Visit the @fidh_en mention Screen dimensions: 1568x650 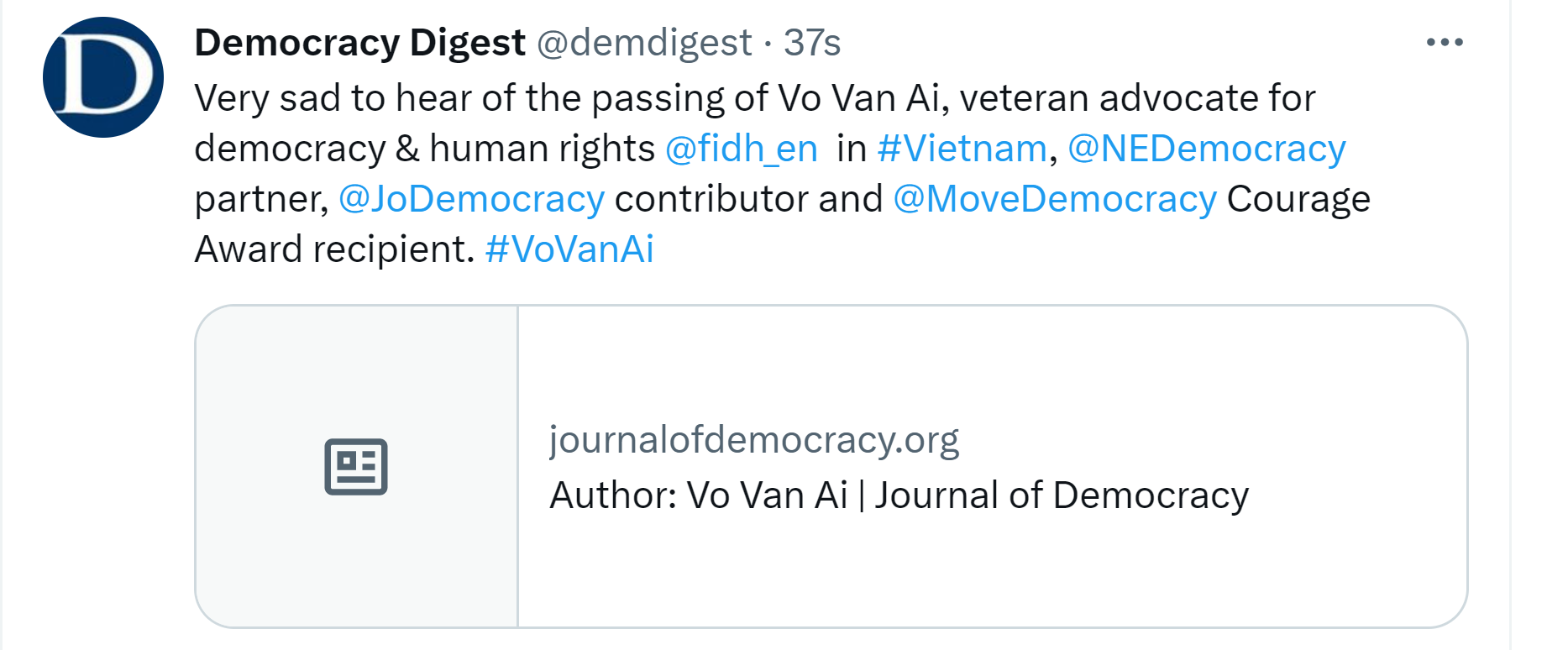pyautogui.click(x=742, y=149)
